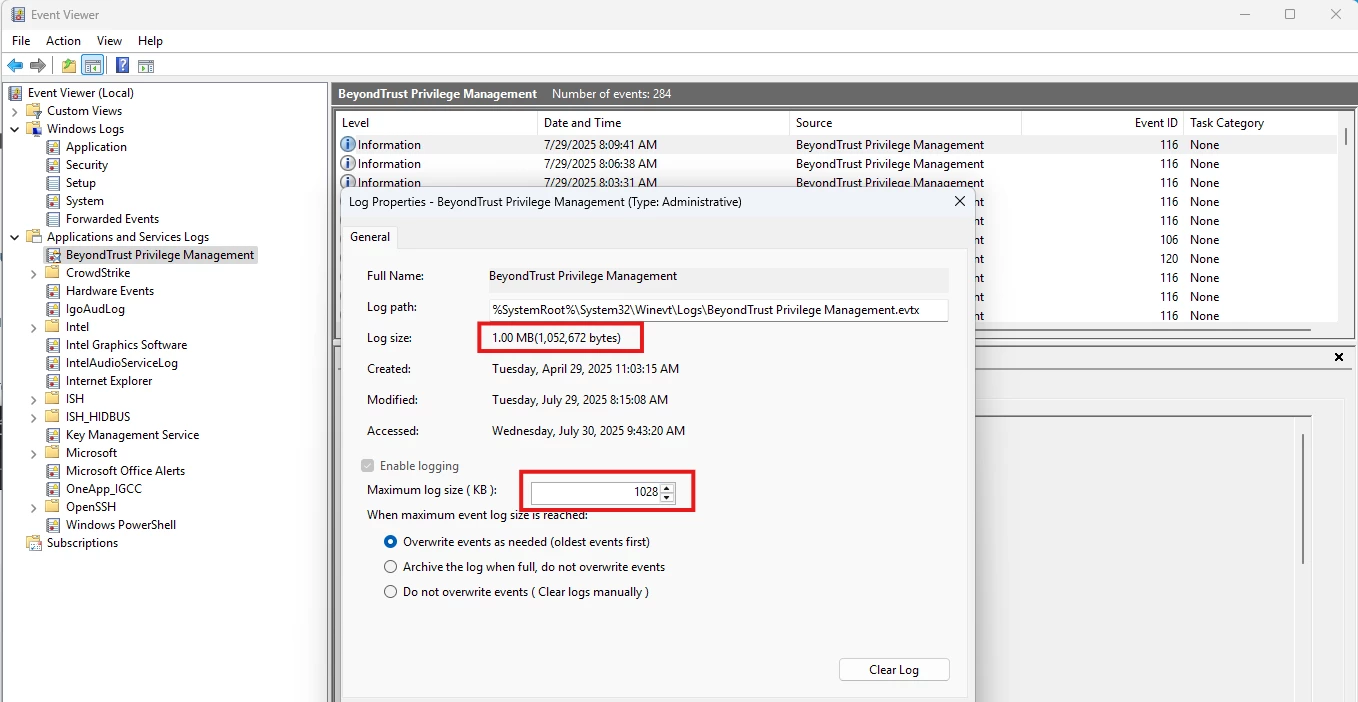This screenshot has height=702, width=1358.
Task: Open the Action menu
Action: point(63,41)
